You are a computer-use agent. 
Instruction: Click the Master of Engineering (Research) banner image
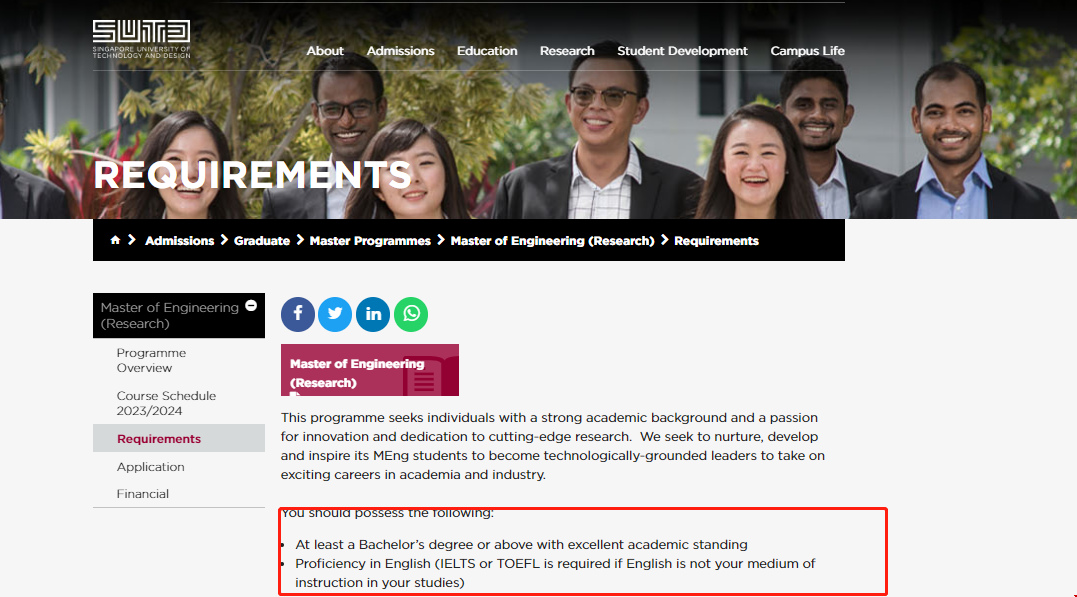[369, 369]
